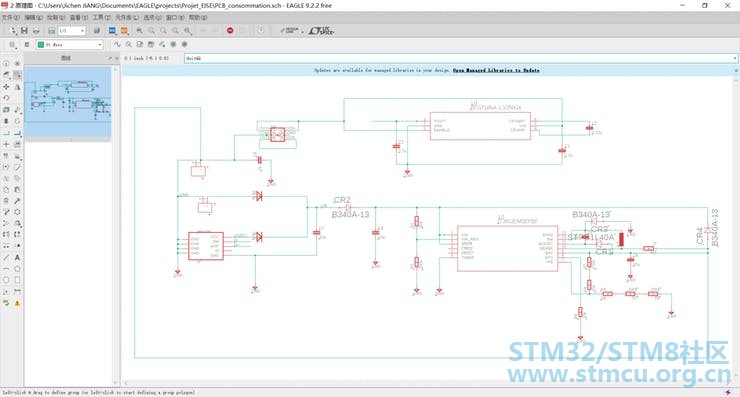Click the sheet thumbnail preview
Screen dimensions: 740x397
pyautogui.click(x=67, y=101)
